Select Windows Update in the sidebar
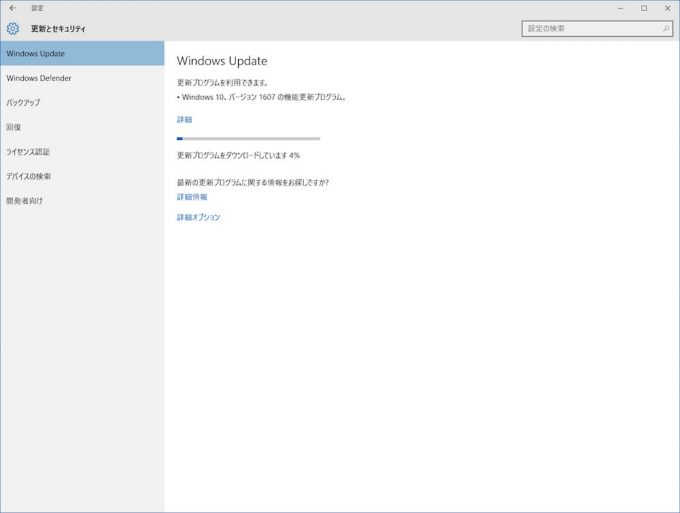680x513 pixels. pos(82,53)
